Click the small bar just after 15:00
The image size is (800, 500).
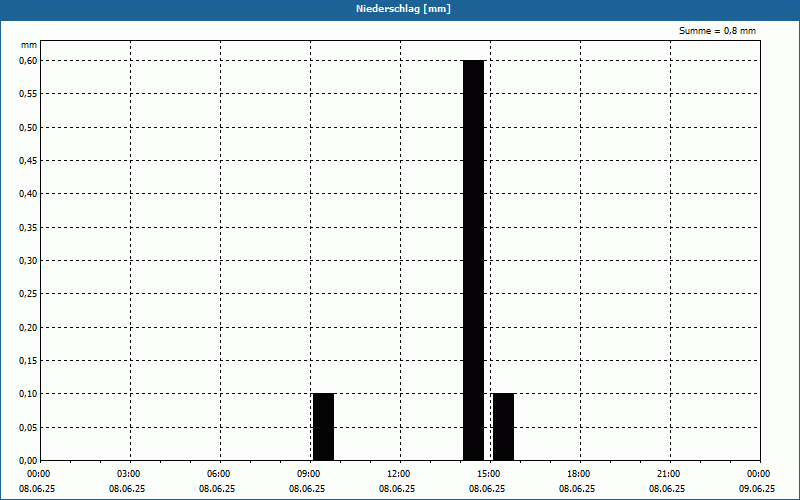click(x=503, y=427)
